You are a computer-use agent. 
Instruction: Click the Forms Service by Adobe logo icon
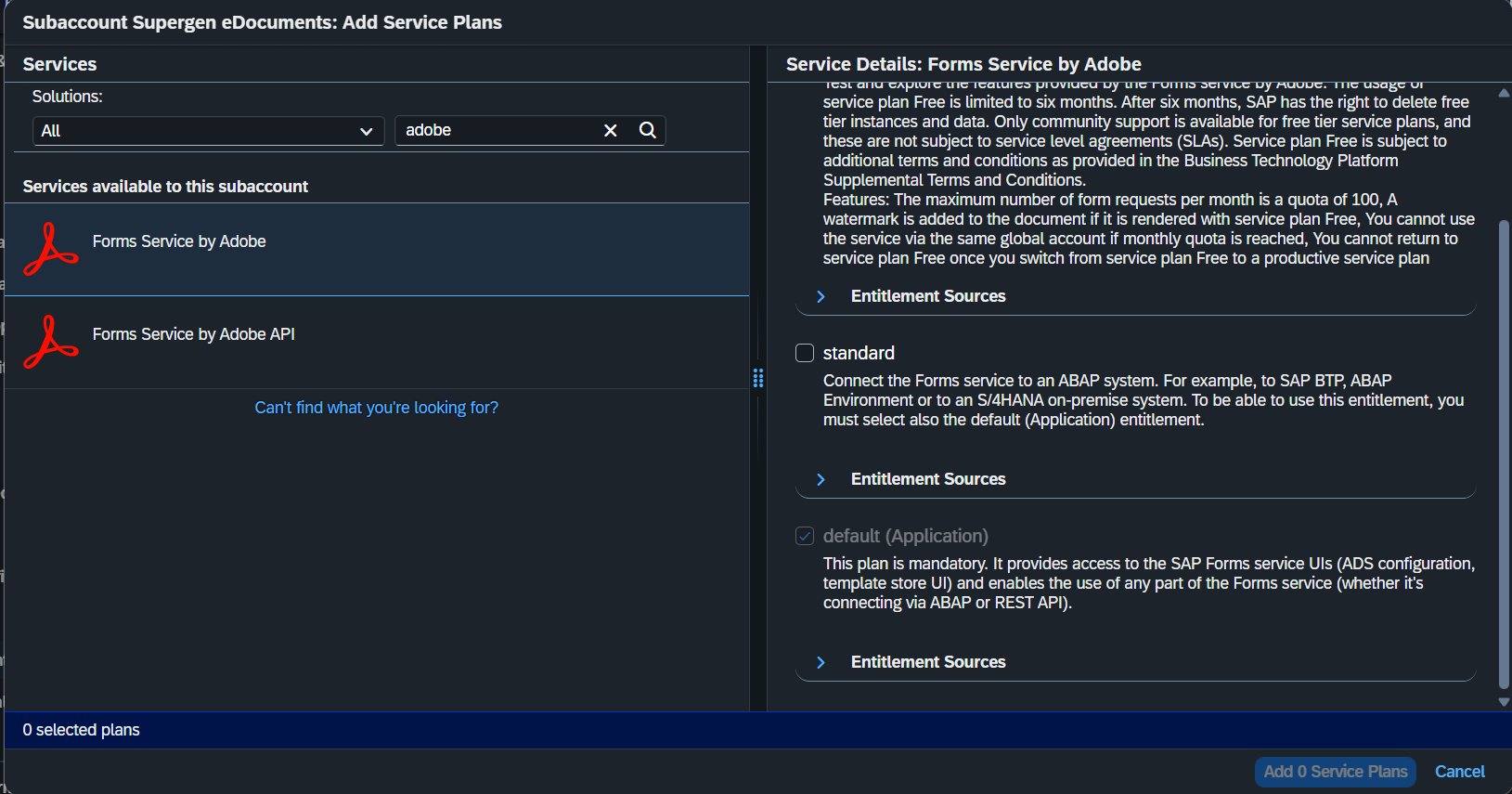[50, 250]
